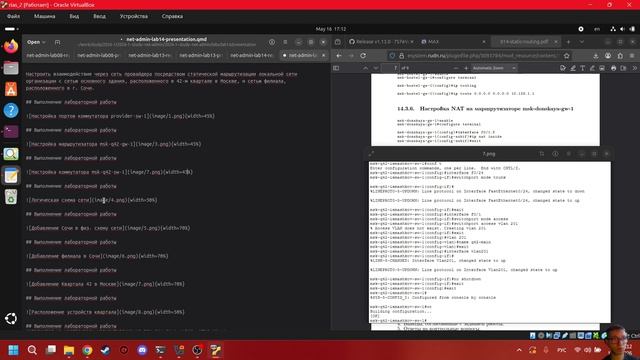The width and height of the screenshot is (640, 360).
Task: Select PDF add text tool
Action: 582,68
